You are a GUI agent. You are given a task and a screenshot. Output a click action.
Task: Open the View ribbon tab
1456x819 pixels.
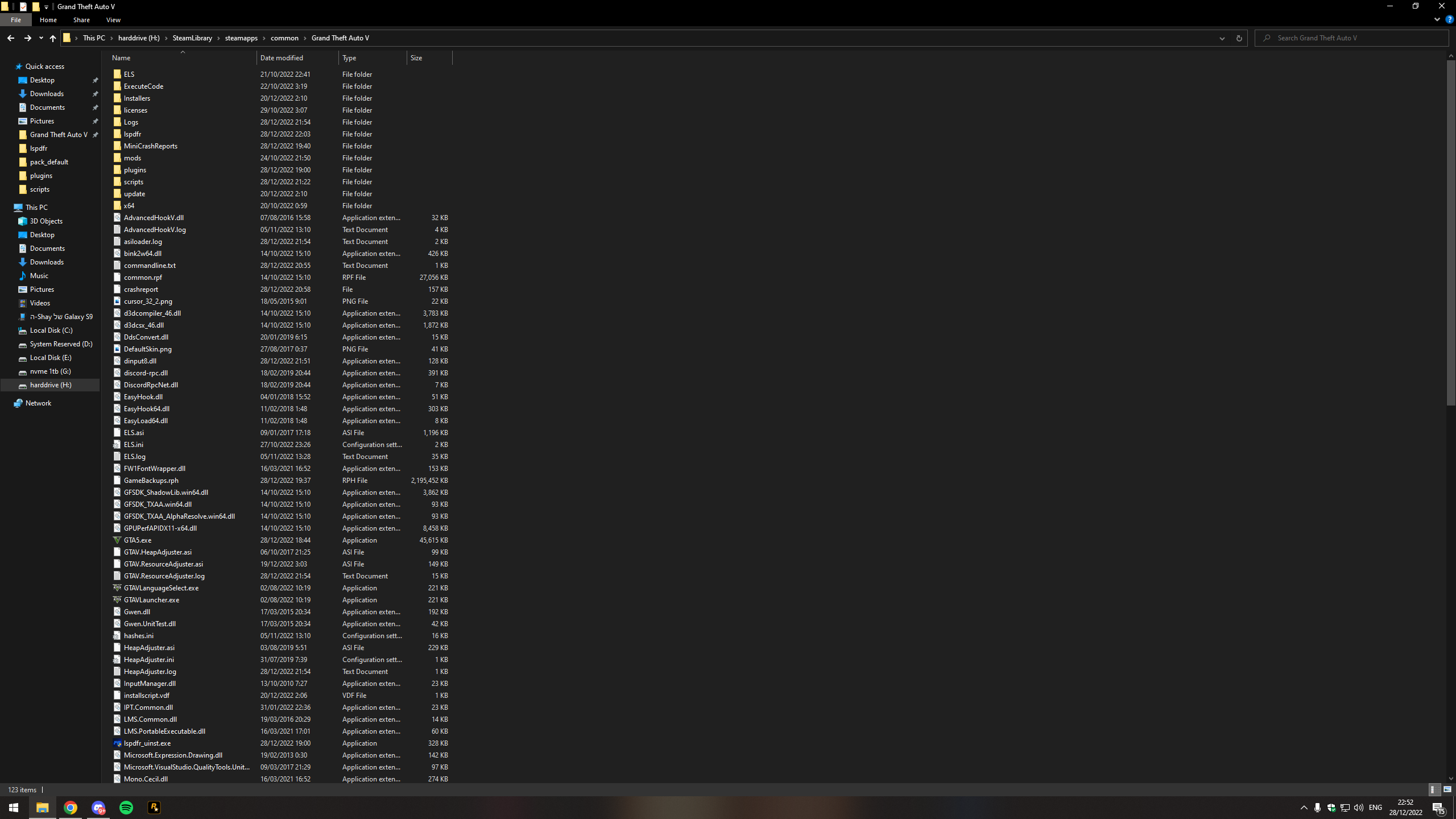coord(113,20)
